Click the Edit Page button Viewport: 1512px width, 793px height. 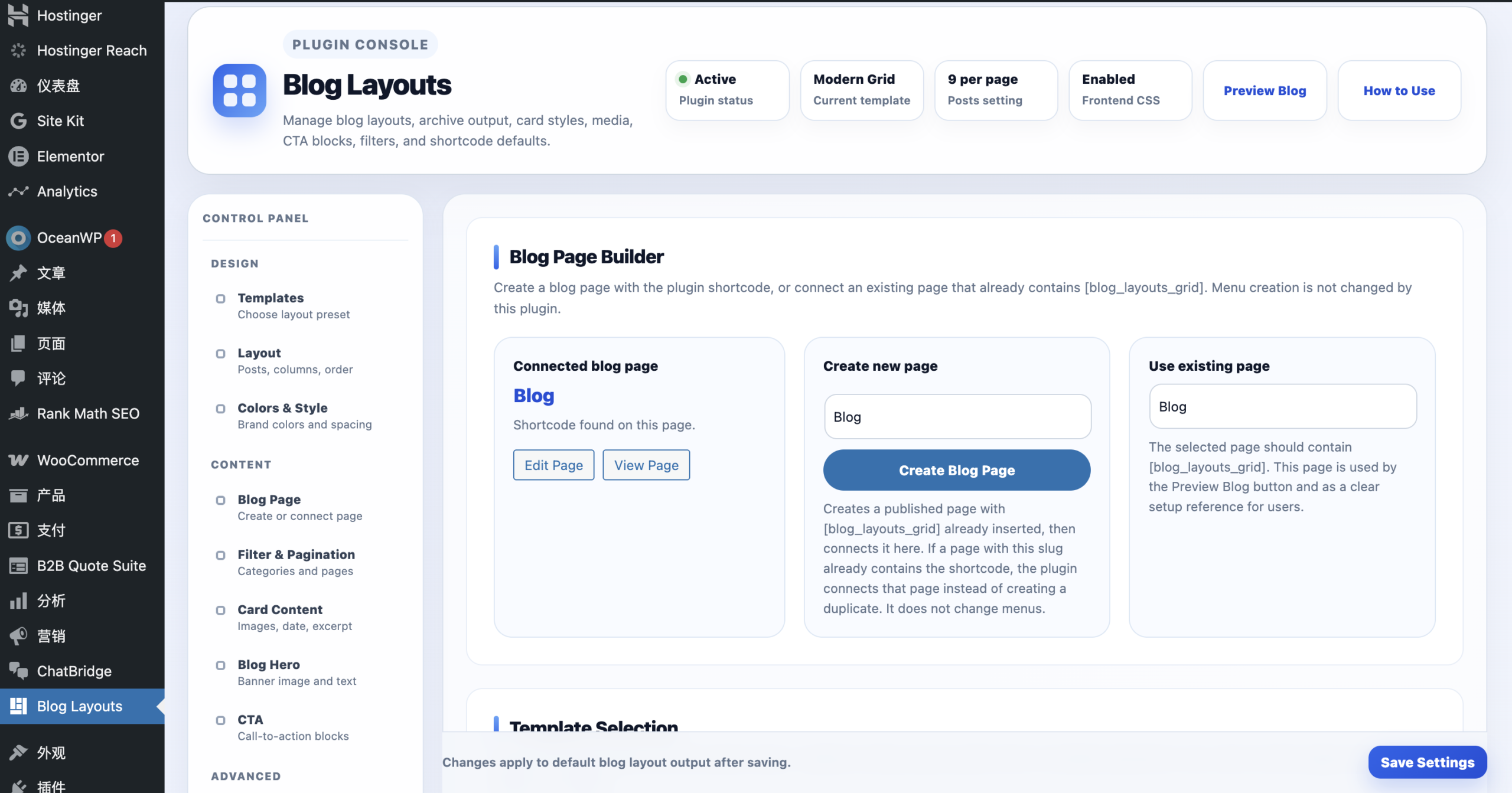[x=553, y=465]
